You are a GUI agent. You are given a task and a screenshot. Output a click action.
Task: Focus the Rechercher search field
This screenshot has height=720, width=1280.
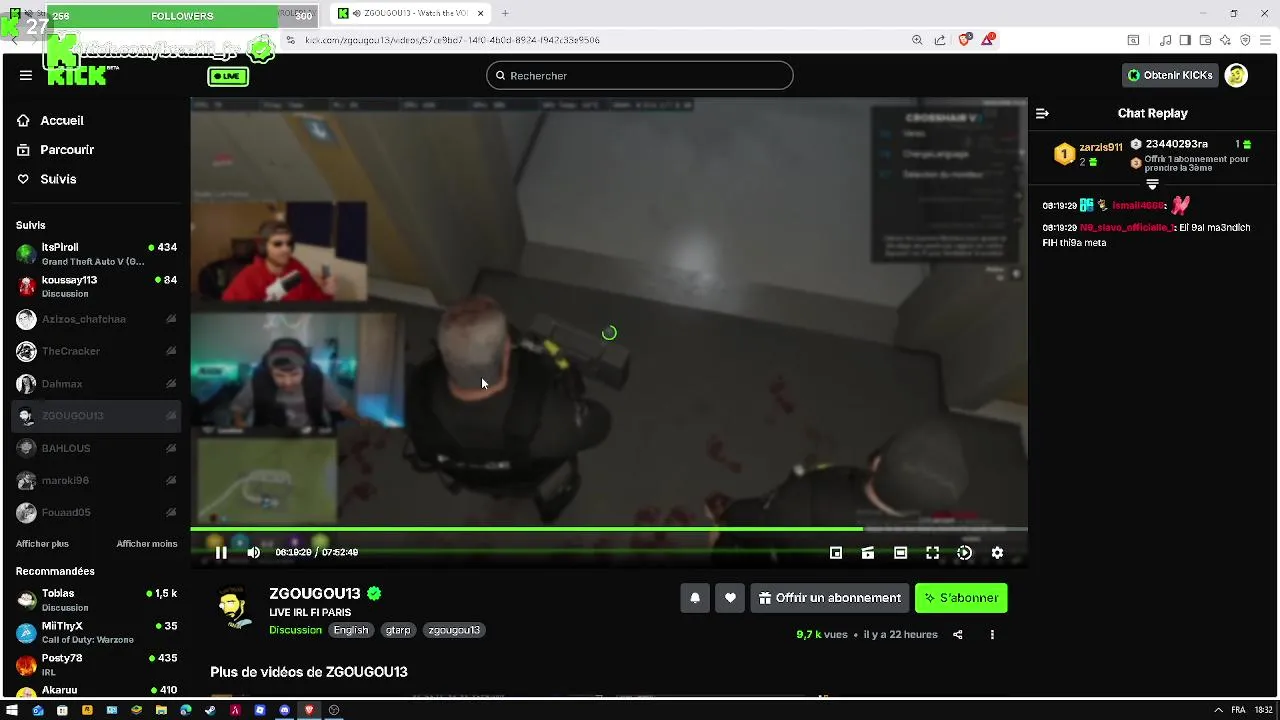pos(640,75)
